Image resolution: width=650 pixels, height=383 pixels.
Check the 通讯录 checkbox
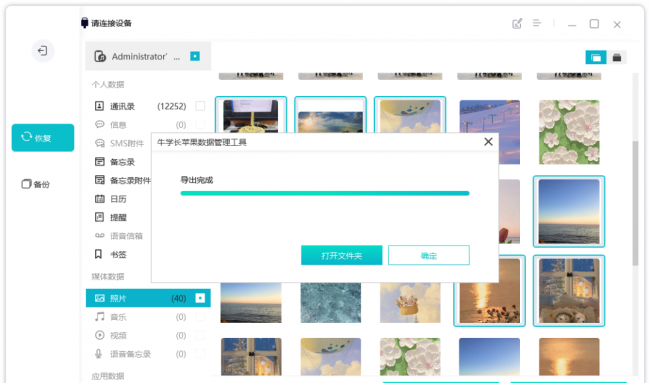click(200, 106)
